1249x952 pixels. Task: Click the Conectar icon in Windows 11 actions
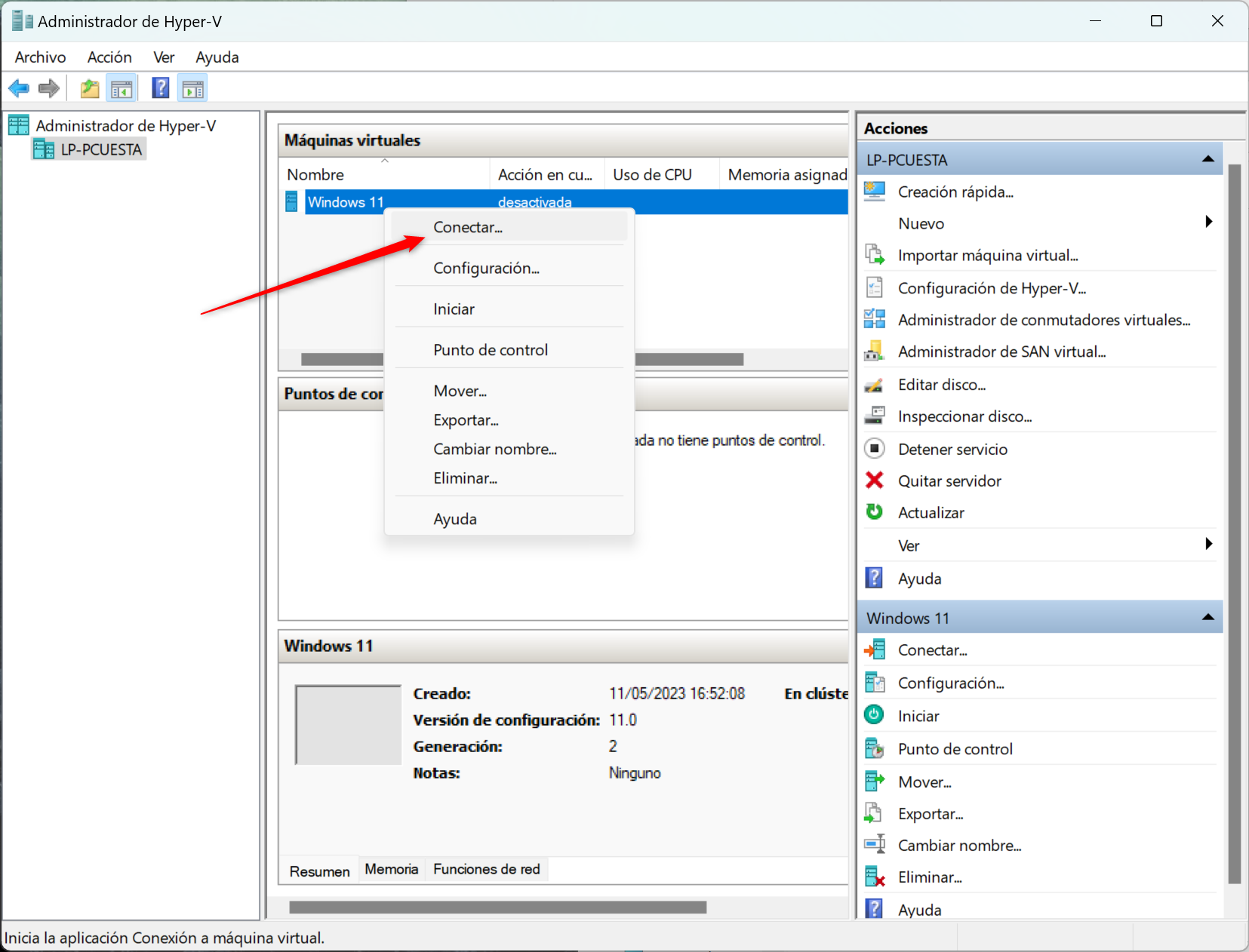click(x=875, y=650)
